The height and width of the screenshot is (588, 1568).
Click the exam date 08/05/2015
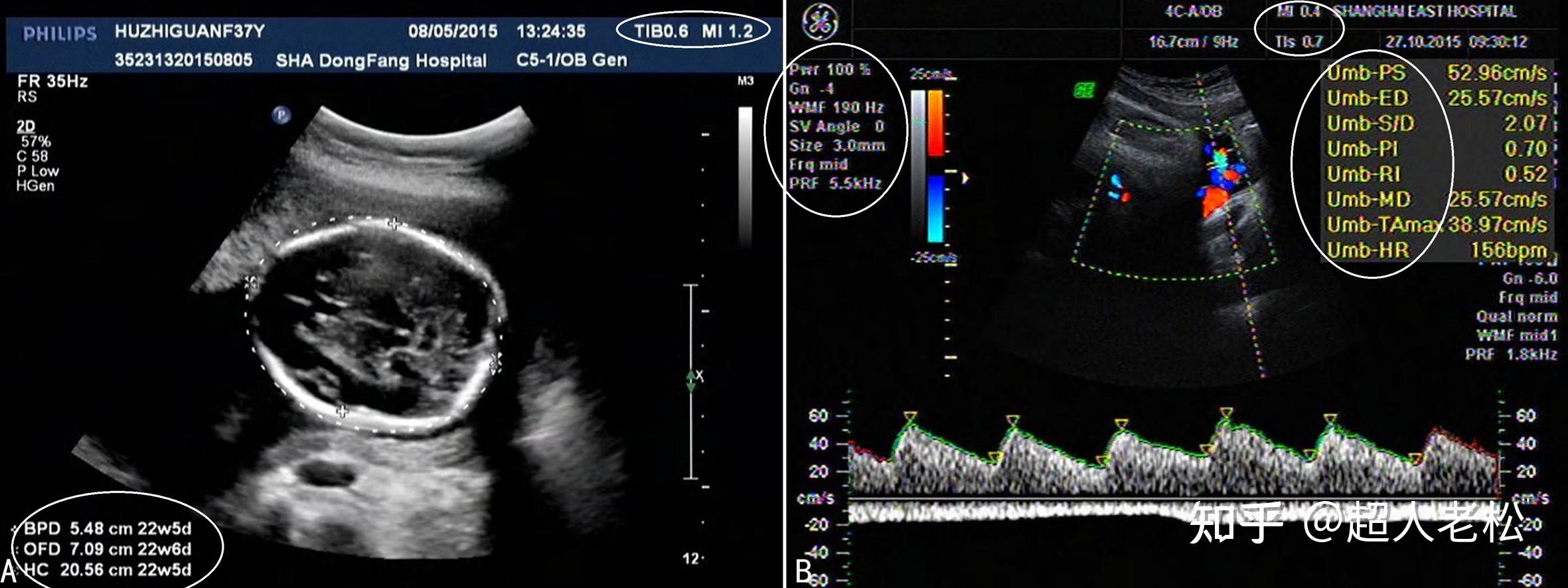click(453, 31)
